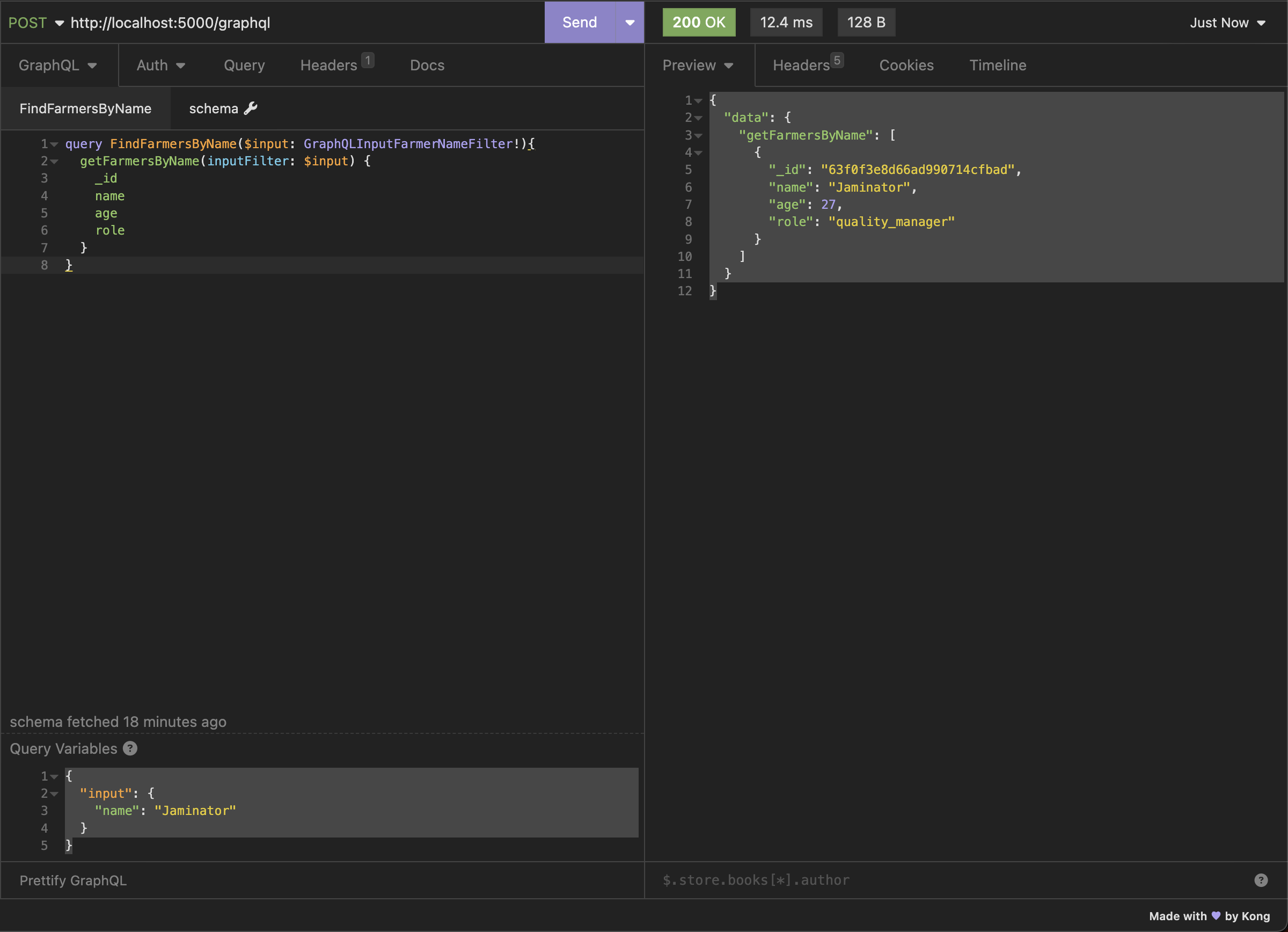
Task: Click the Query Variables help icon
Action: [130, 748]
